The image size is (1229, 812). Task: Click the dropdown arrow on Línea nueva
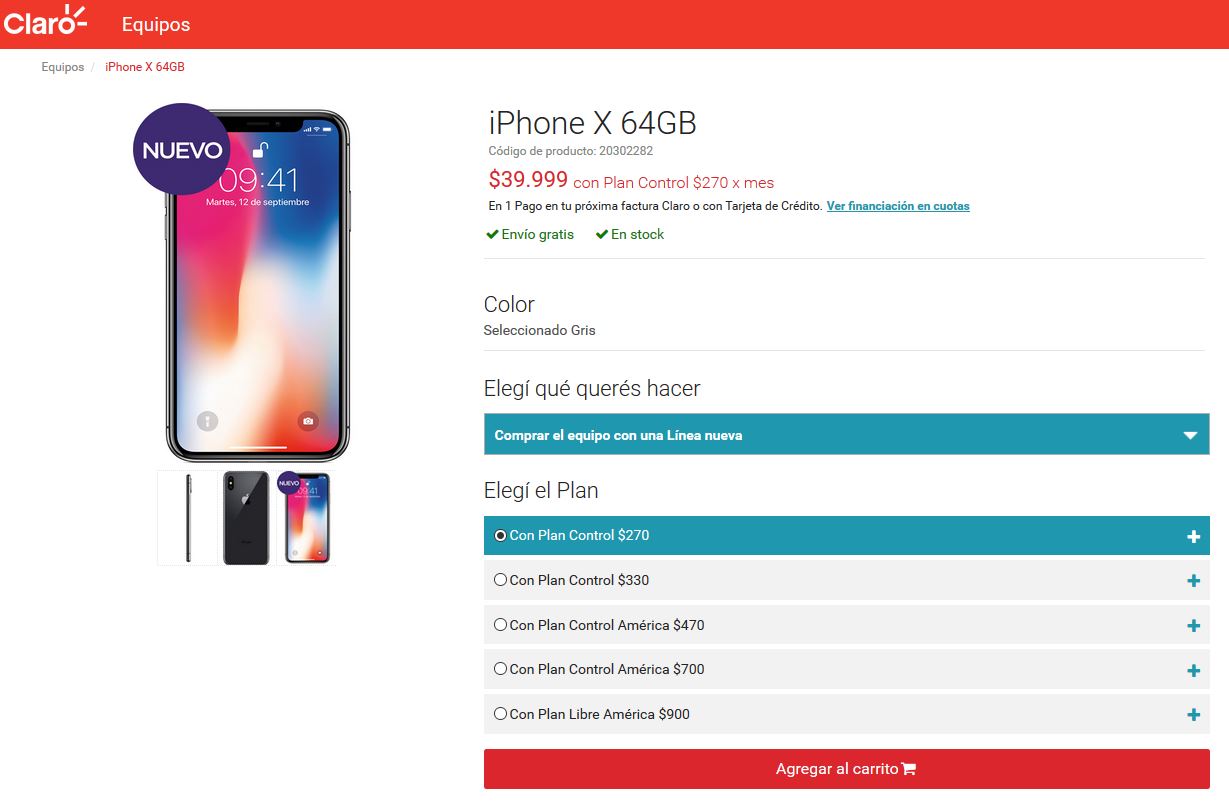1190,436
